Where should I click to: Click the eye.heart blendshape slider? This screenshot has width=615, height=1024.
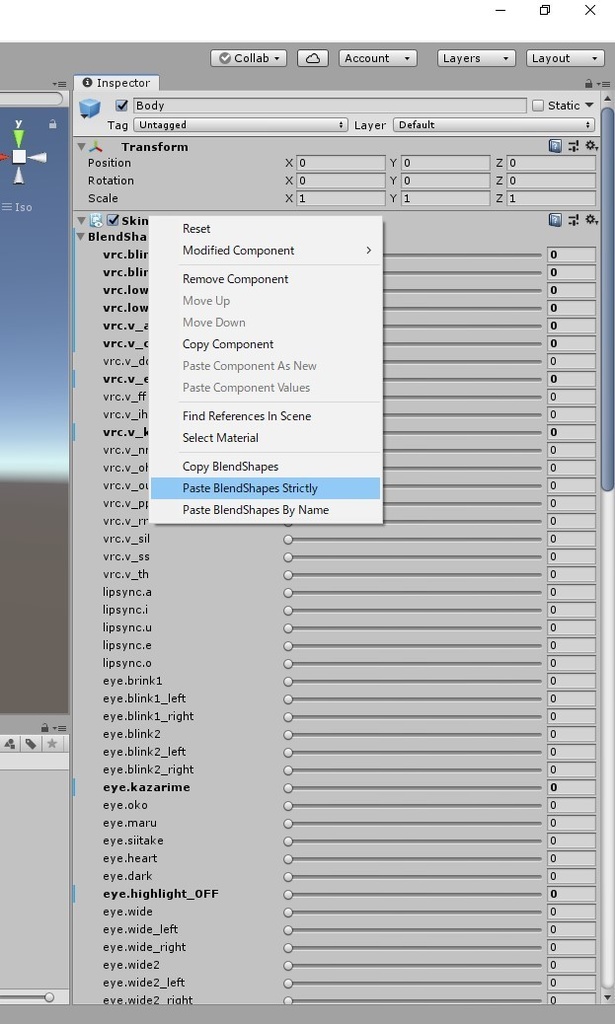click(x=413, y=859)
